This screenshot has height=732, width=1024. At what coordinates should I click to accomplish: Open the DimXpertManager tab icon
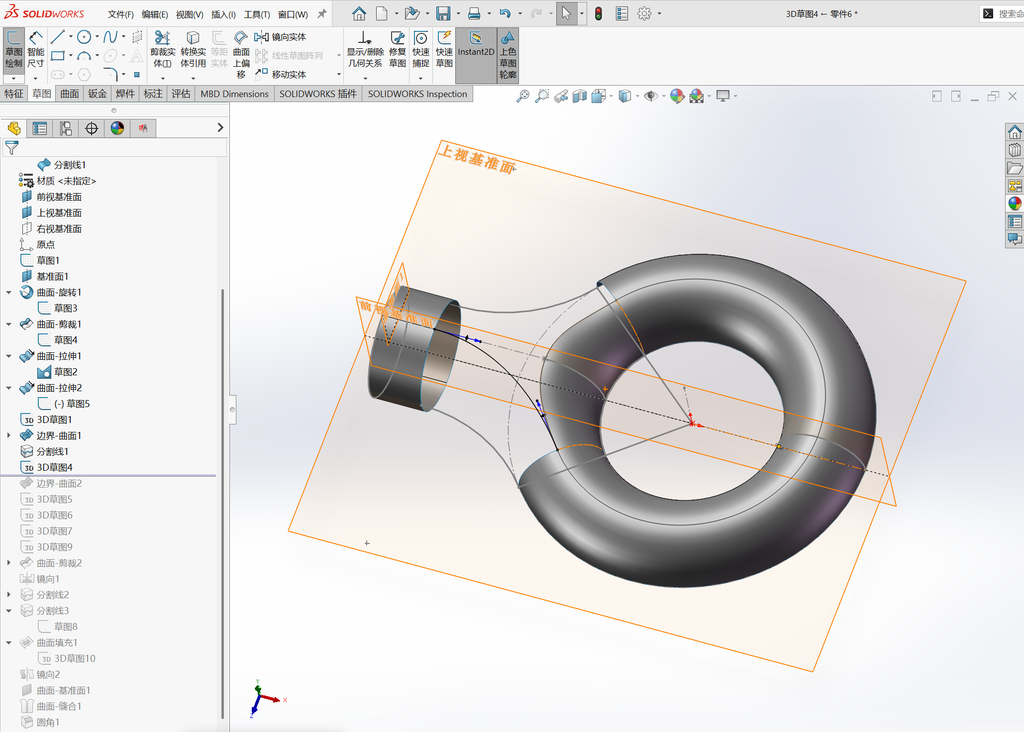point(91,129)
